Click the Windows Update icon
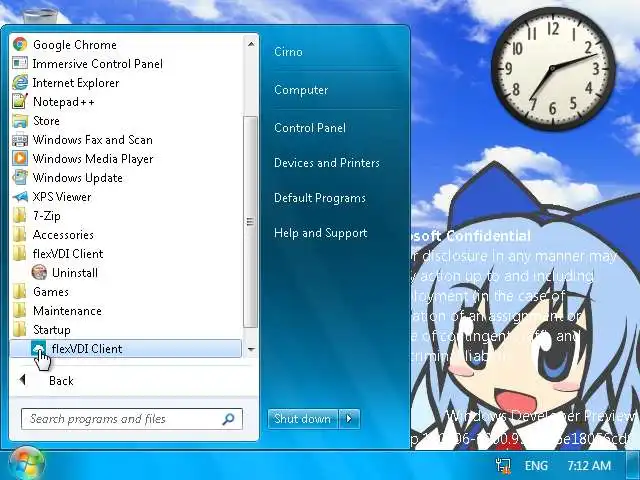Screen dimensions: 640x480 click(20, 178)
